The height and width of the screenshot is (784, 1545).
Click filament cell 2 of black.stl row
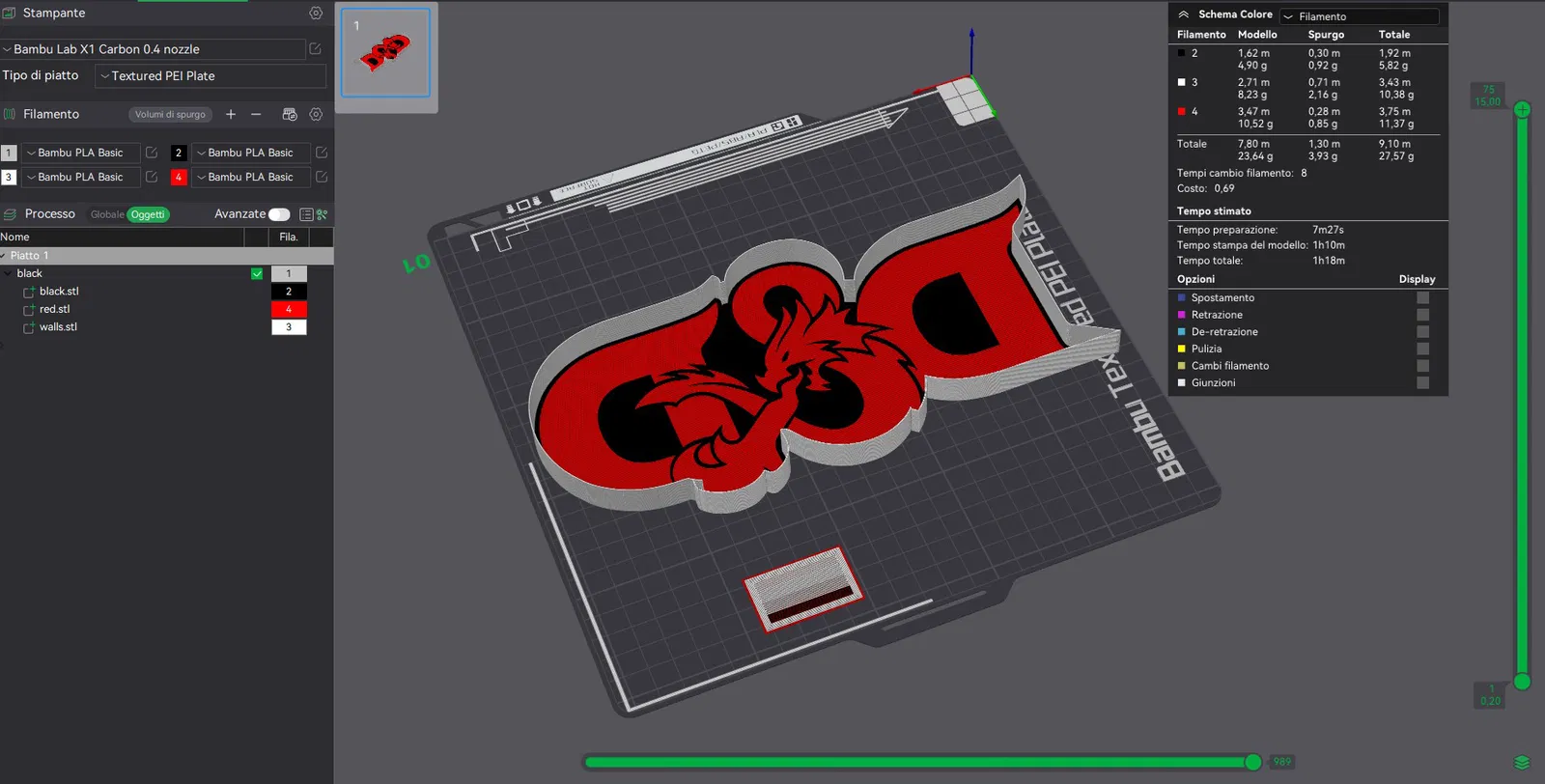289,292
